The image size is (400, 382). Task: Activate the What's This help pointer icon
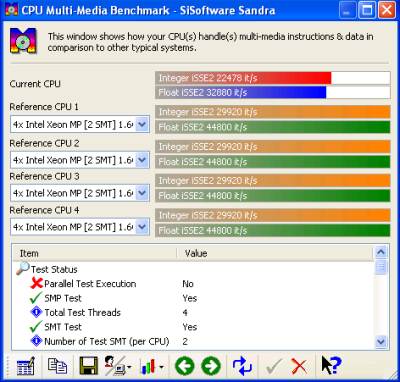pyautogui.click(x=331, y=366)
